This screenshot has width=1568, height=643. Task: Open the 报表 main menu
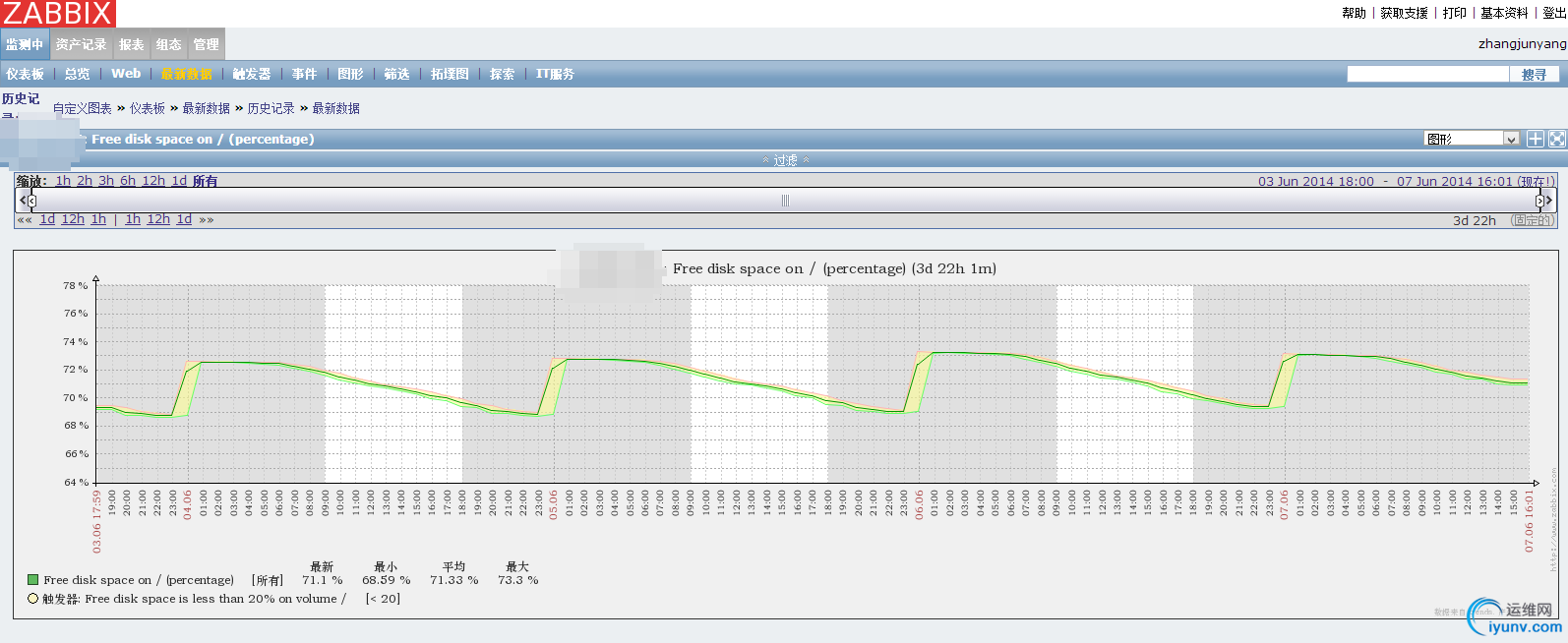[132, 44]
